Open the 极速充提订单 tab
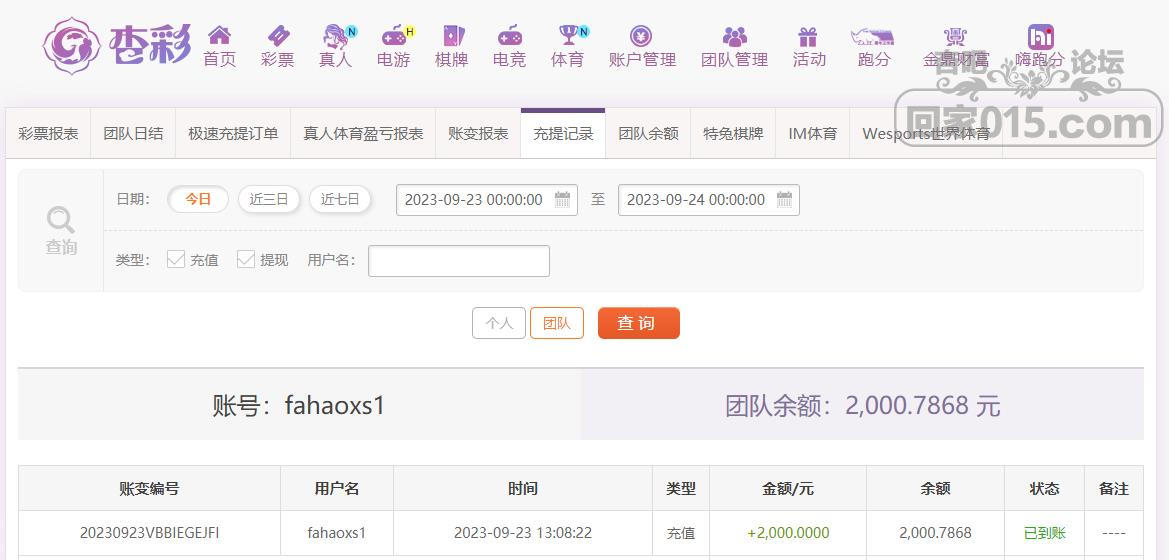The width and height of the screenshot is (1169, 560). pyautogui.click(x=233, y=133)
